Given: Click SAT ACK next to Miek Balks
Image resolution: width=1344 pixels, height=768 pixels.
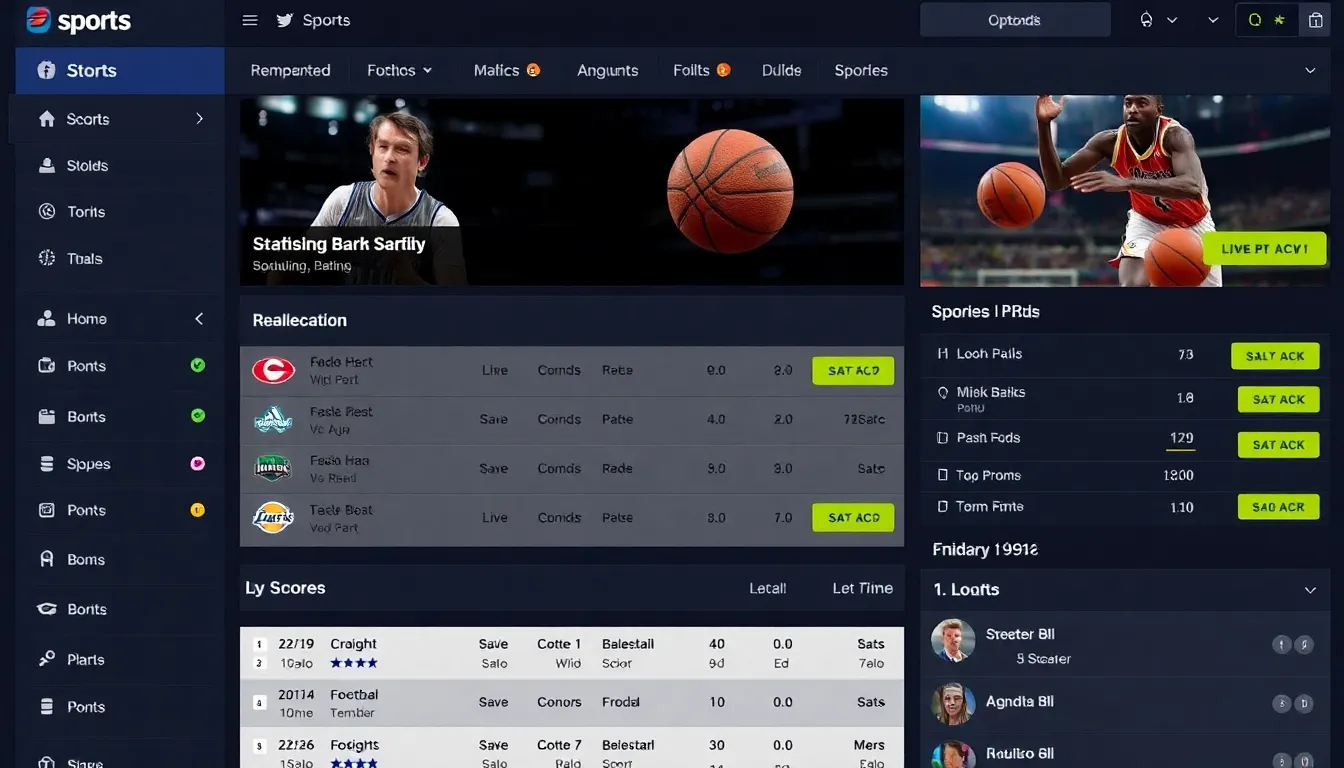Looking at the screenshot, I should [x=1278, y=399].
